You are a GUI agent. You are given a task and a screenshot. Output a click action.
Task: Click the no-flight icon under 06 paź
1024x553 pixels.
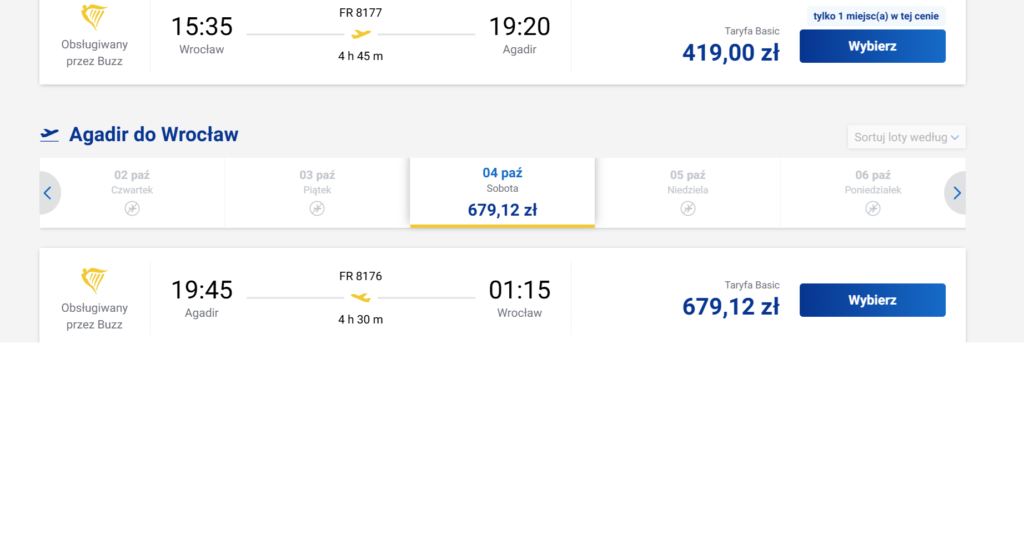click(873, 208)
